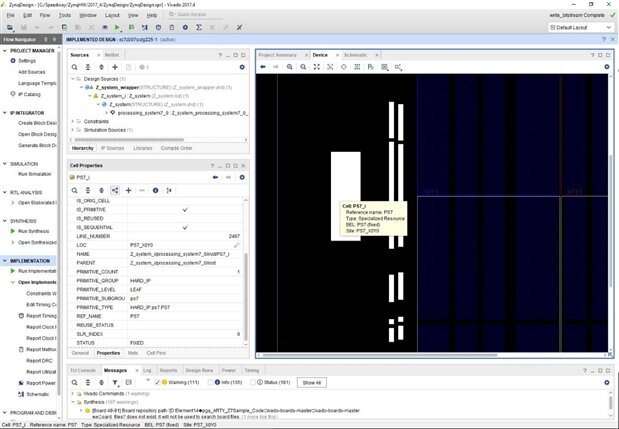Image resolution: width=619 pixels, height=429 pixels.
Task: Toggle the IS_SEQUENTIAL checkmark
Action: pos(185,227)
